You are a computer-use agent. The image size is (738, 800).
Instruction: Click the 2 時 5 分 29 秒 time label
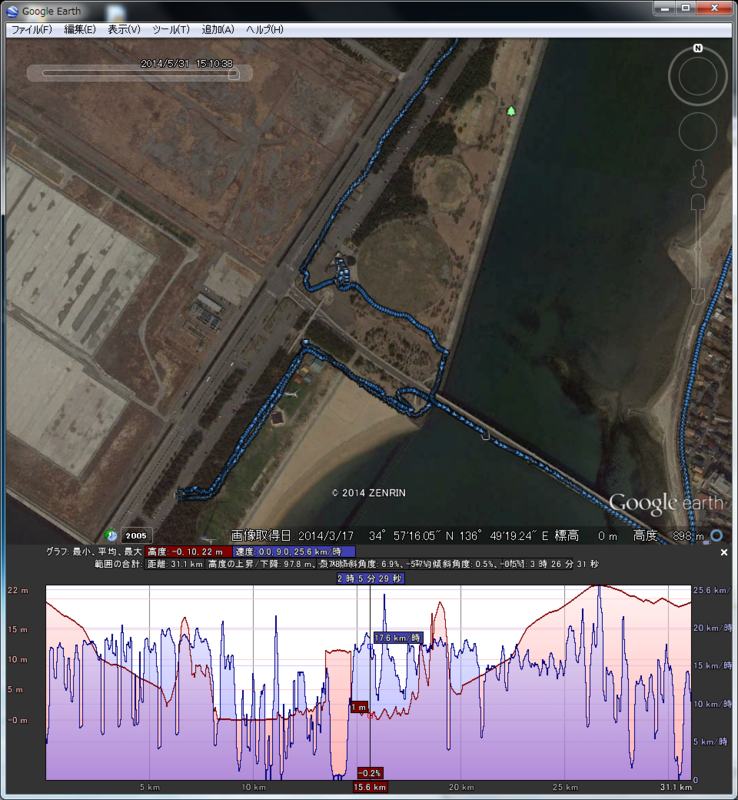point(370,578)
